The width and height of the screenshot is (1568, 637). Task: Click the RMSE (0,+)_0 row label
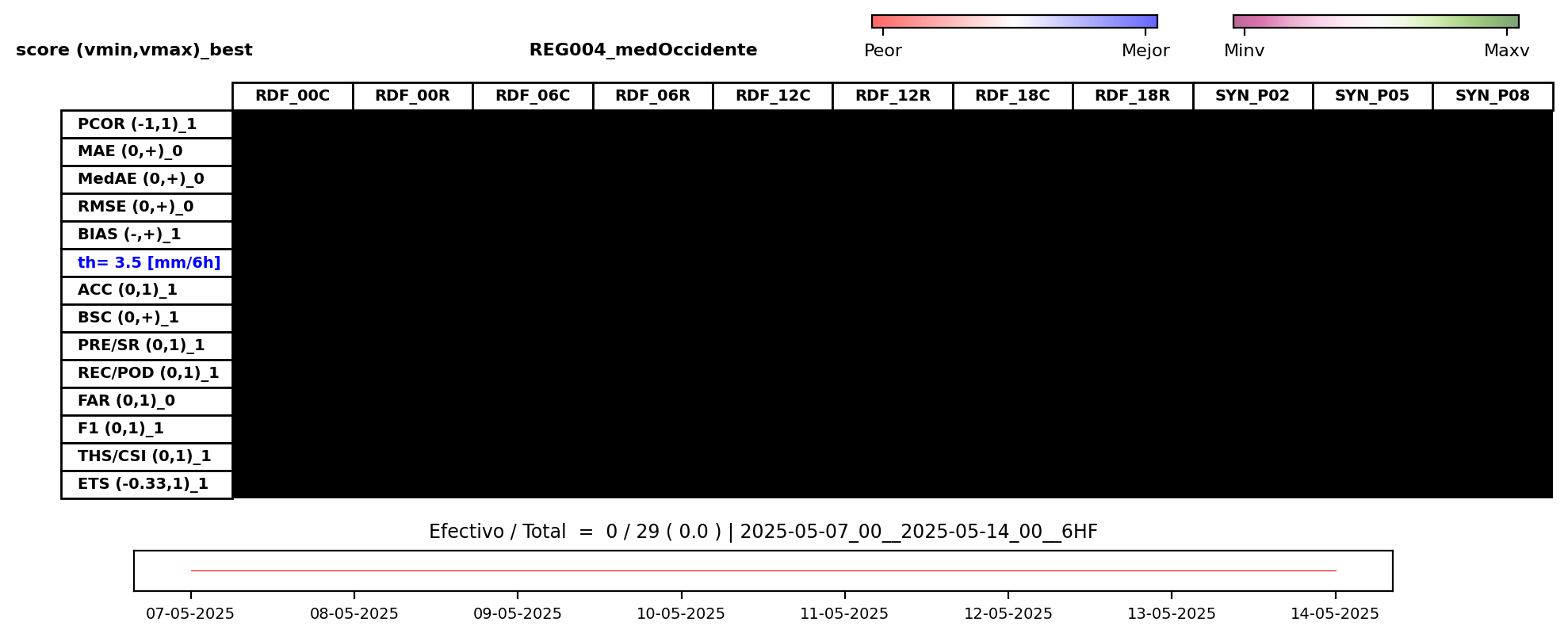(x=147, y=208)
